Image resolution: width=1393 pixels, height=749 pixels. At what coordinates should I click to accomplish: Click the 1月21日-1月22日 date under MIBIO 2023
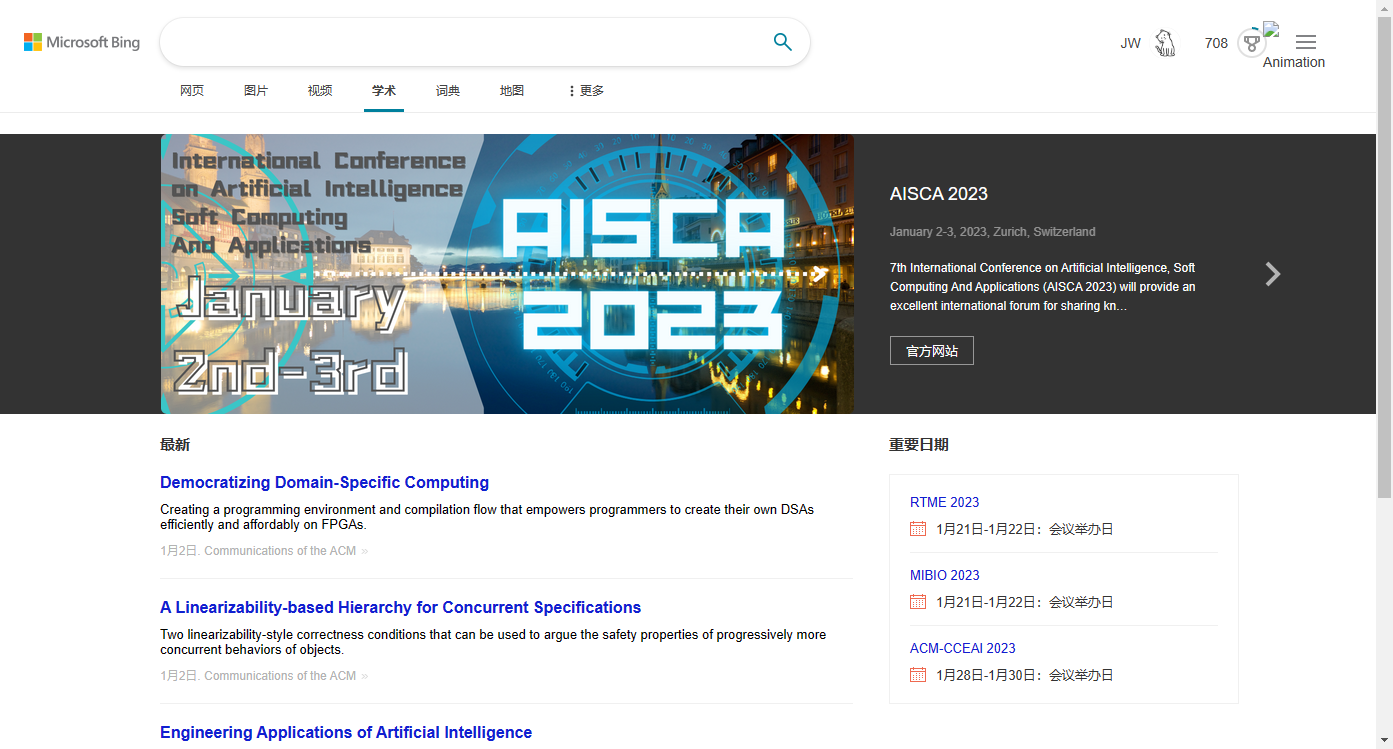pyautogui.click(x=1024, y=602)
